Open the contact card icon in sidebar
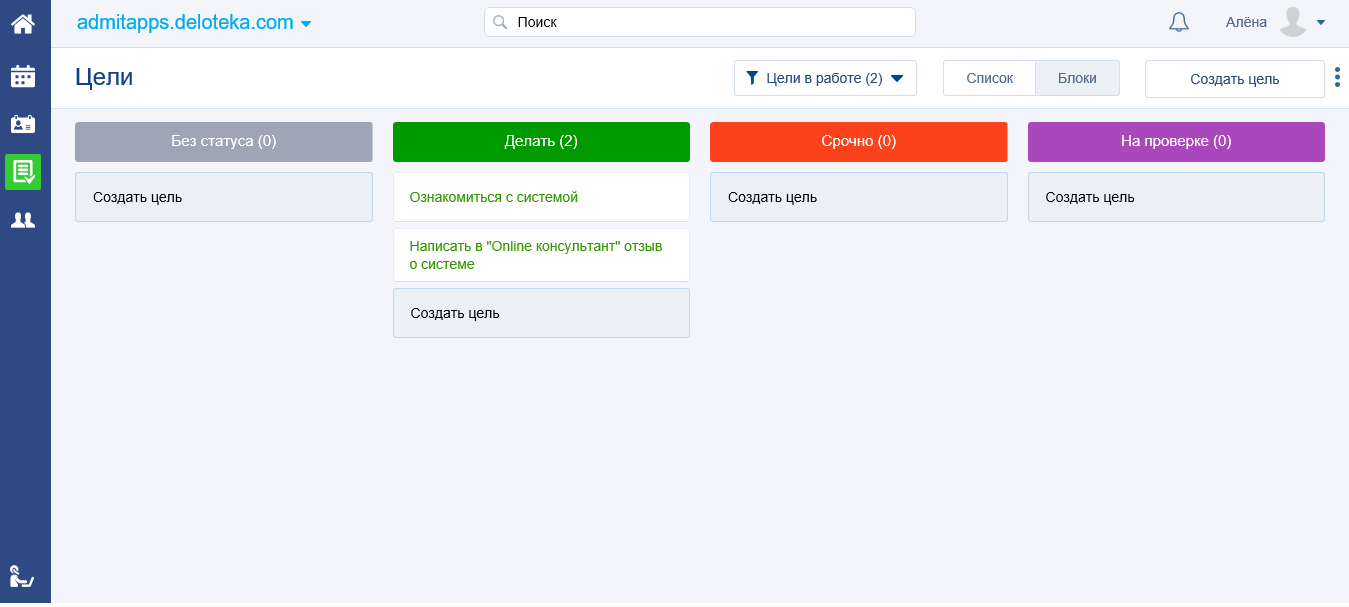 (23, 124)
